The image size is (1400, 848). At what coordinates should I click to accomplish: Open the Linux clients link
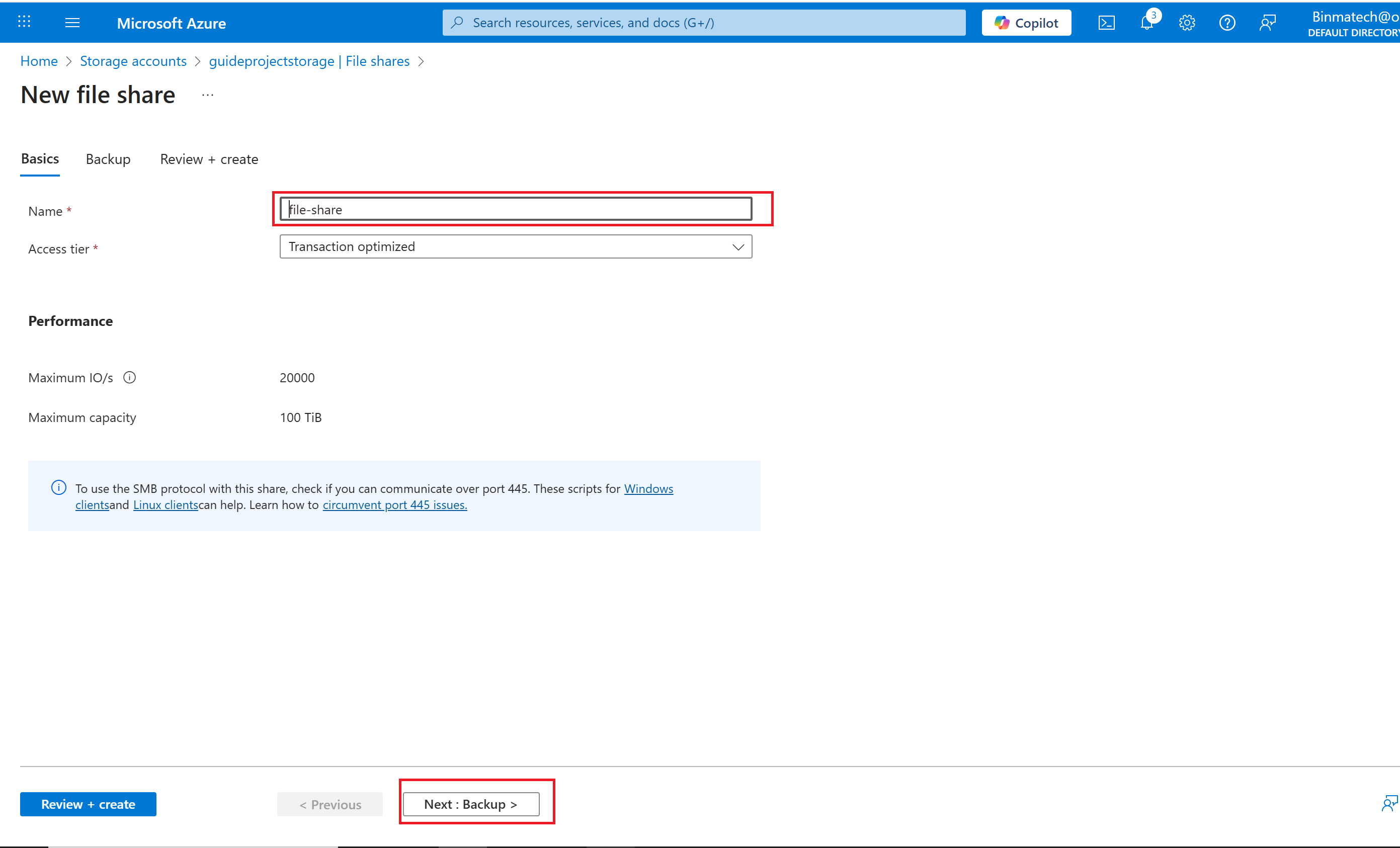click(166, 505)
